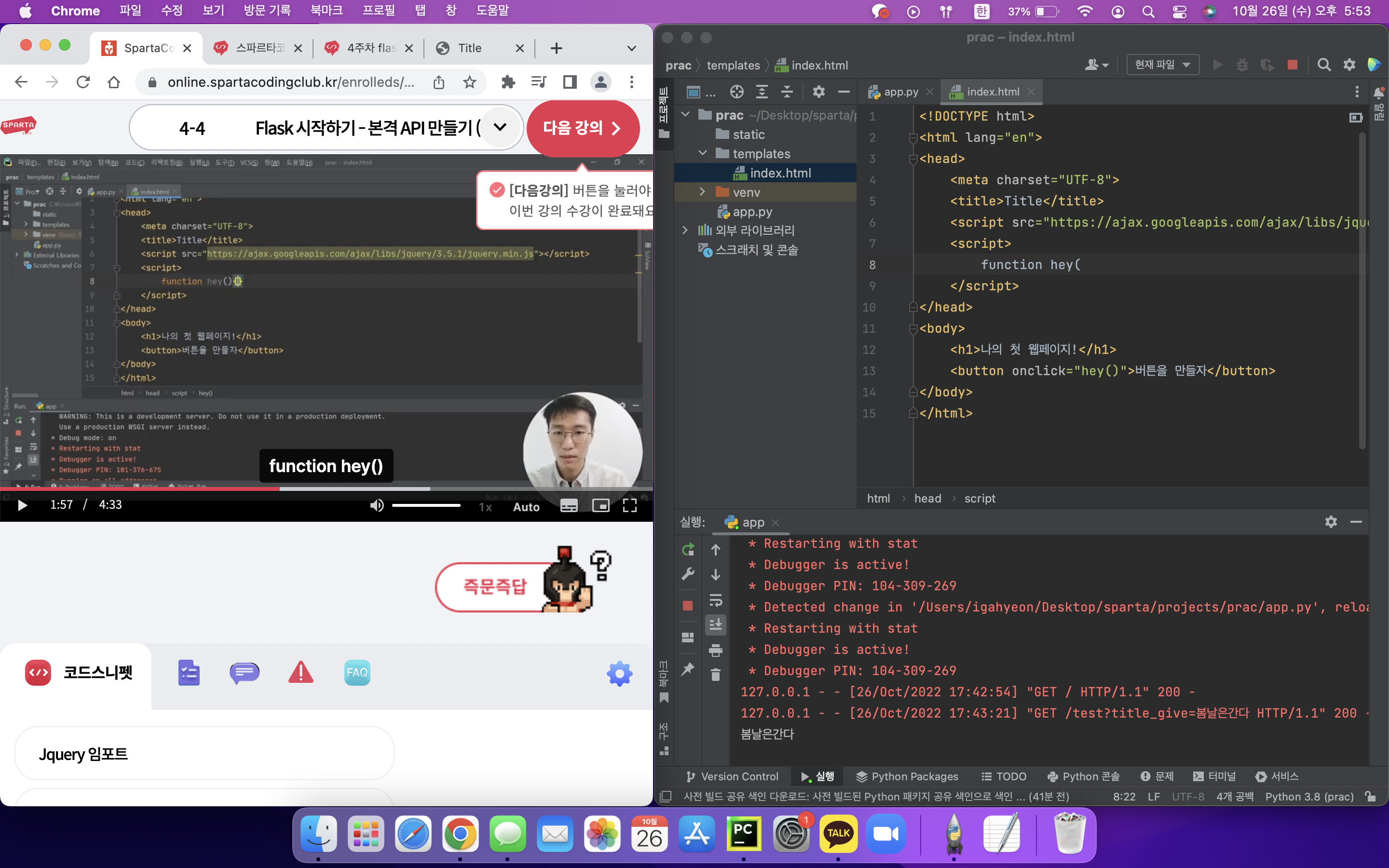The height and width of the screenshot is (868, 1389).
Task: Adjust the video volume slider
Action: (x=426, y=505)
